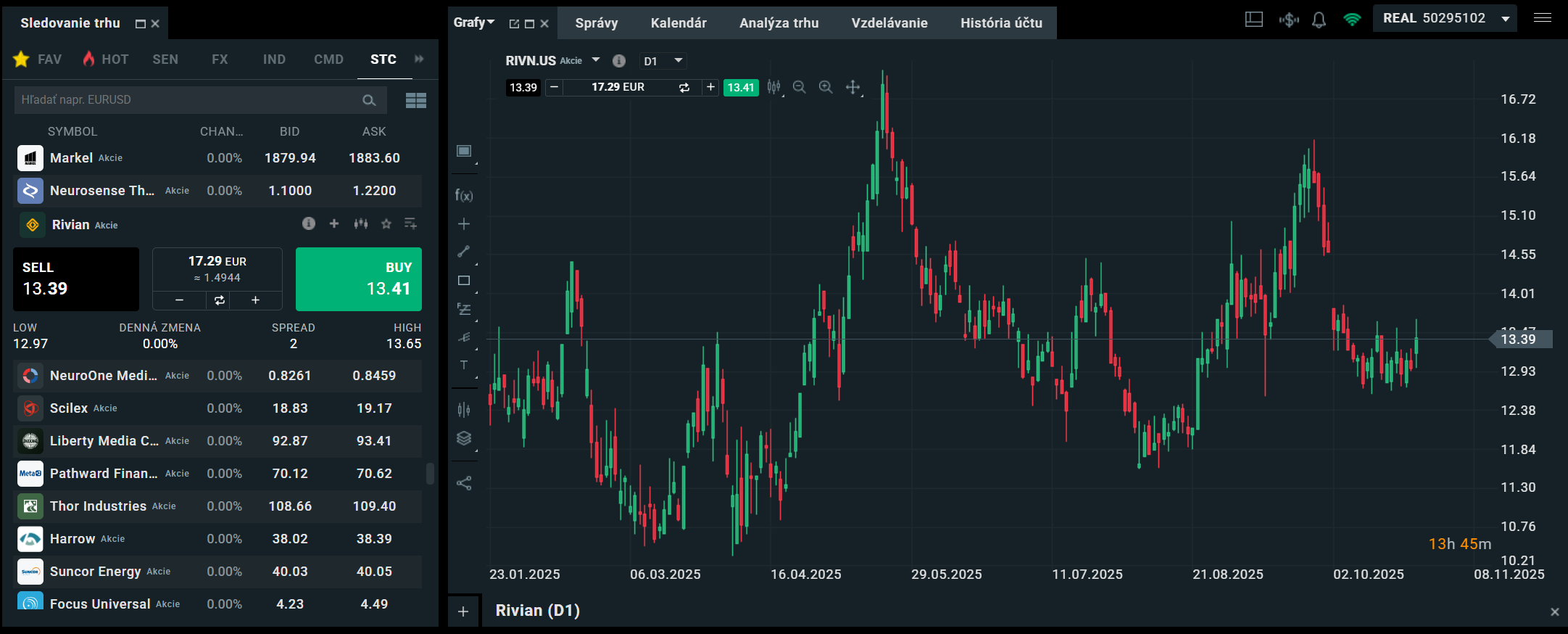Select the rectangle shape tool

point(464,281)
